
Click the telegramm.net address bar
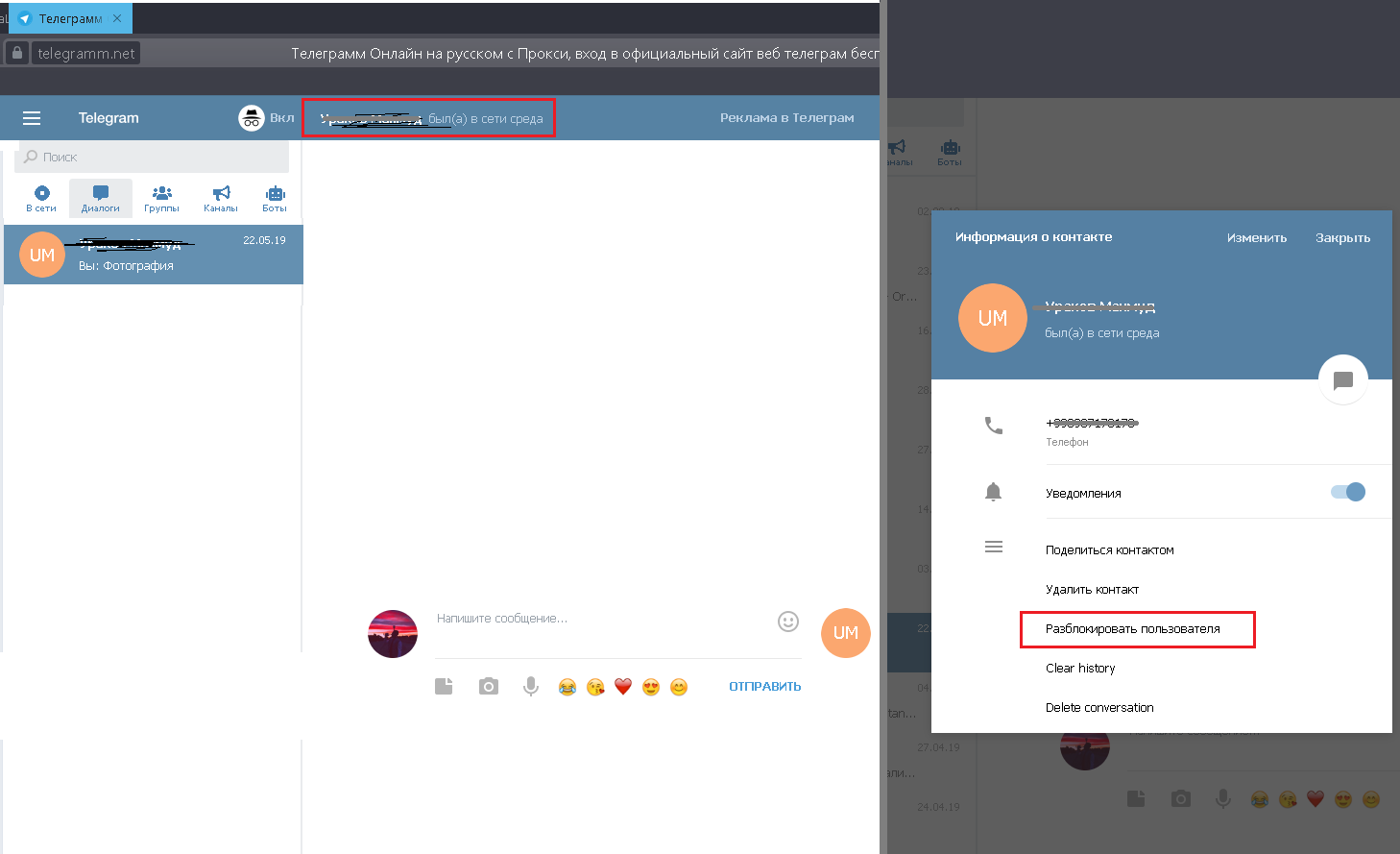[x=86, y=53]
